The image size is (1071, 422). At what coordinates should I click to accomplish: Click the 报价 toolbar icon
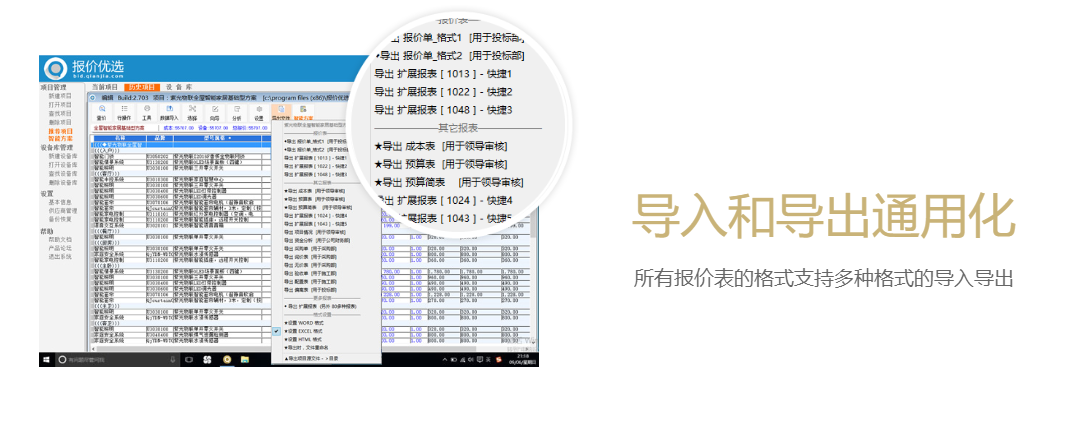pos(101,112)
